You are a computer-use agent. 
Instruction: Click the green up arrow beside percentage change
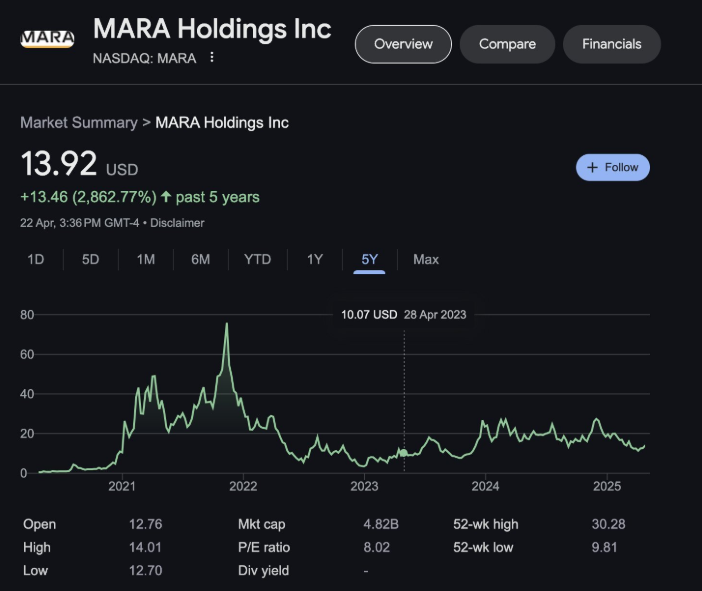(x=165, y=197)
